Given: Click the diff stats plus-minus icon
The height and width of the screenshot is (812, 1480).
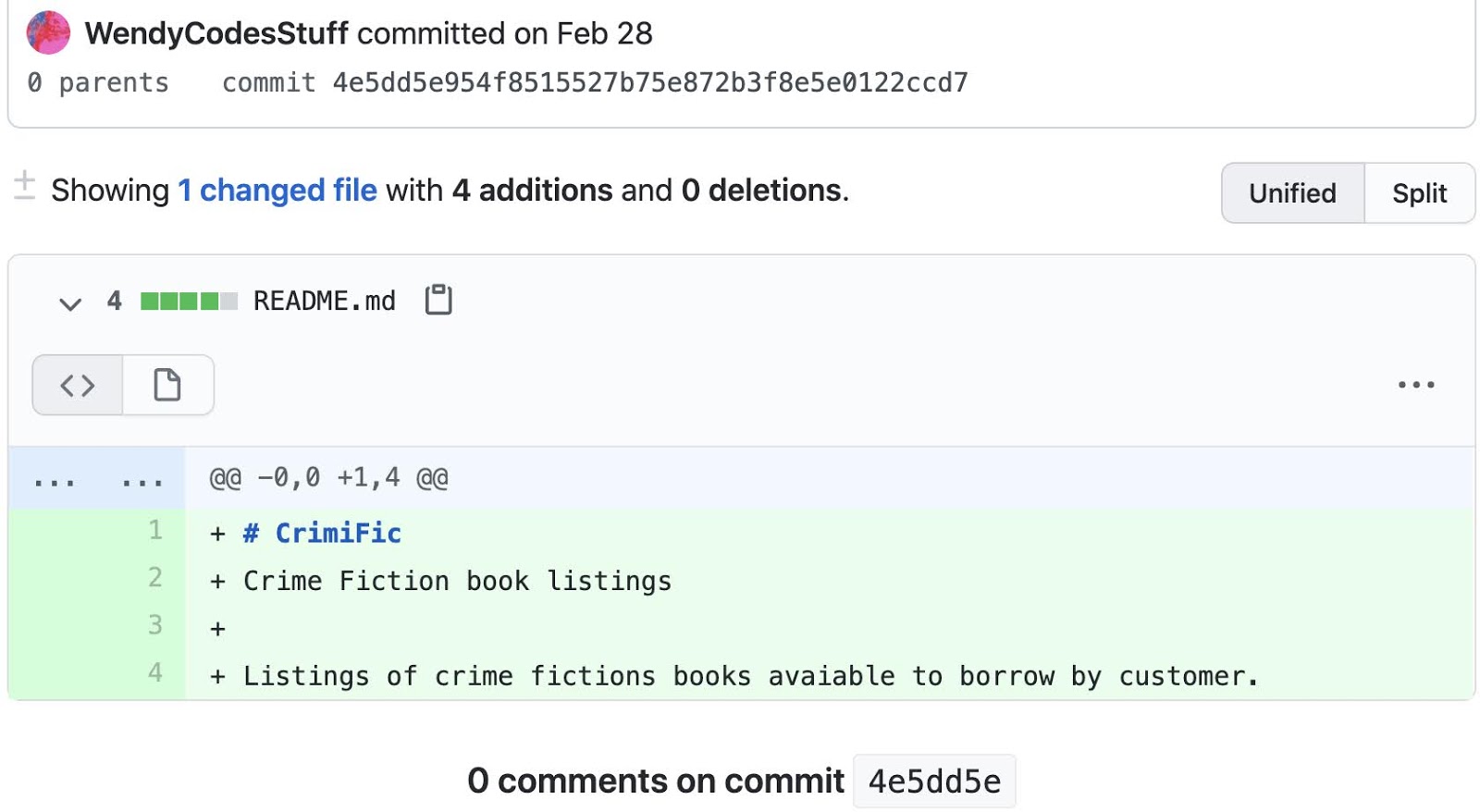Looking at the screenshot, I should click(x=25, y=185).
